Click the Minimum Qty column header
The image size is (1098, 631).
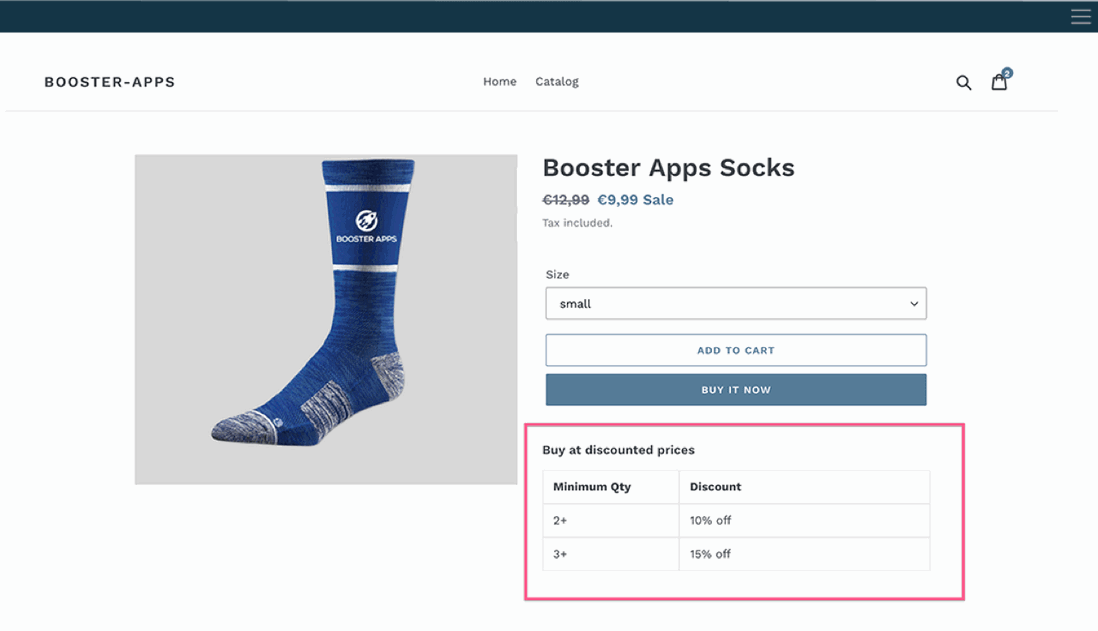592,487
